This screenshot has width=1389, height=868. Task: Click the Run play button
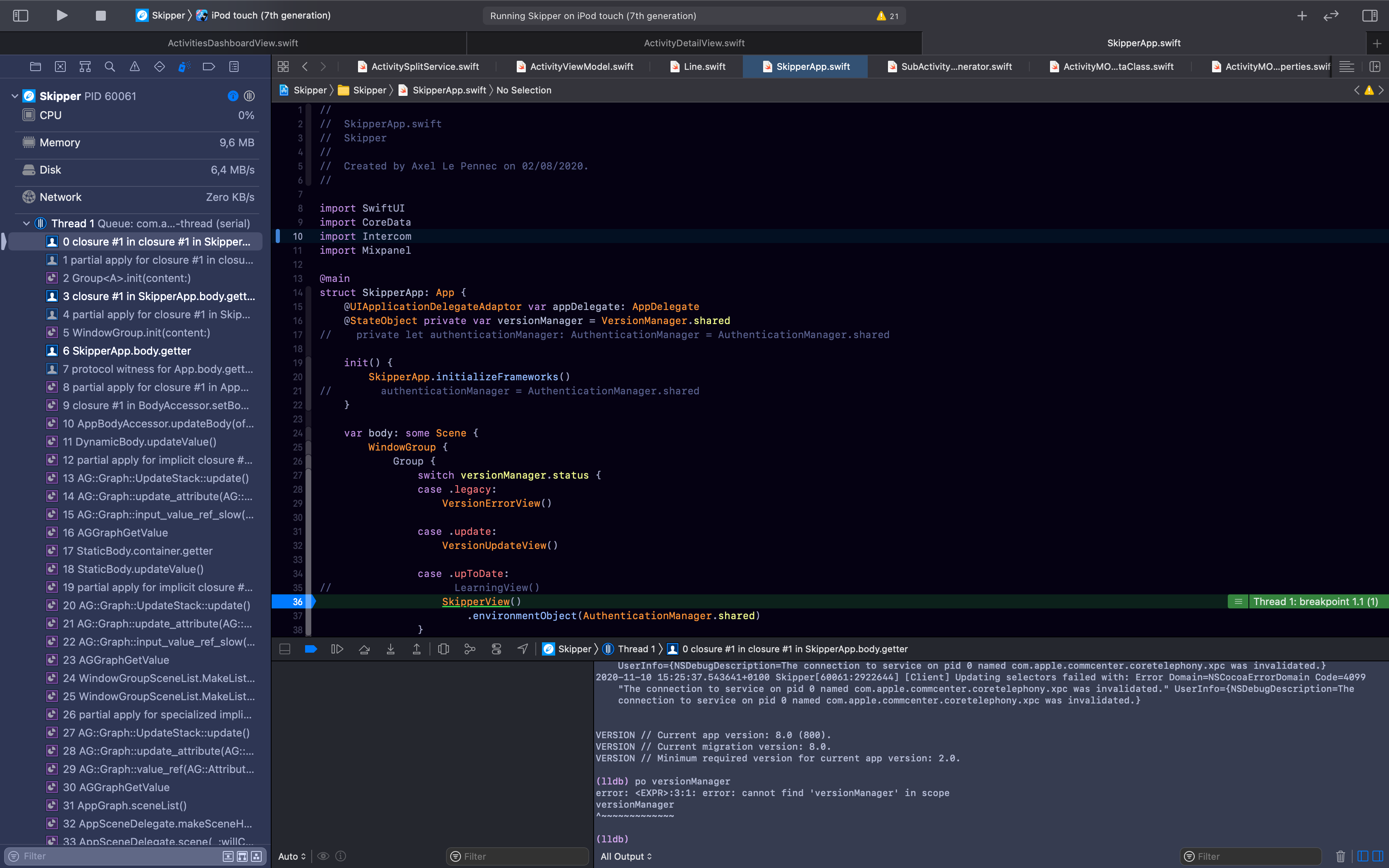point(62,16)
